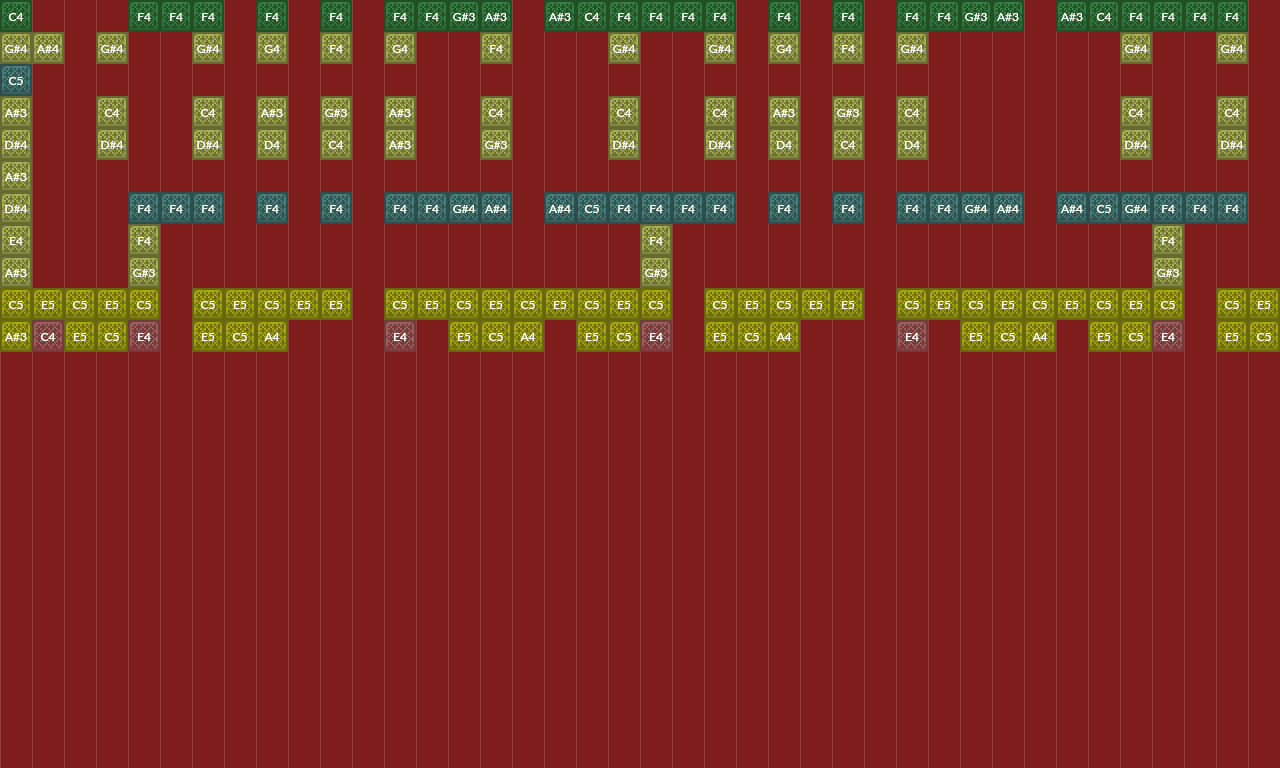Select the leftmost pink E4 note
Viewport: 1280px width, 768px height.
144,336
